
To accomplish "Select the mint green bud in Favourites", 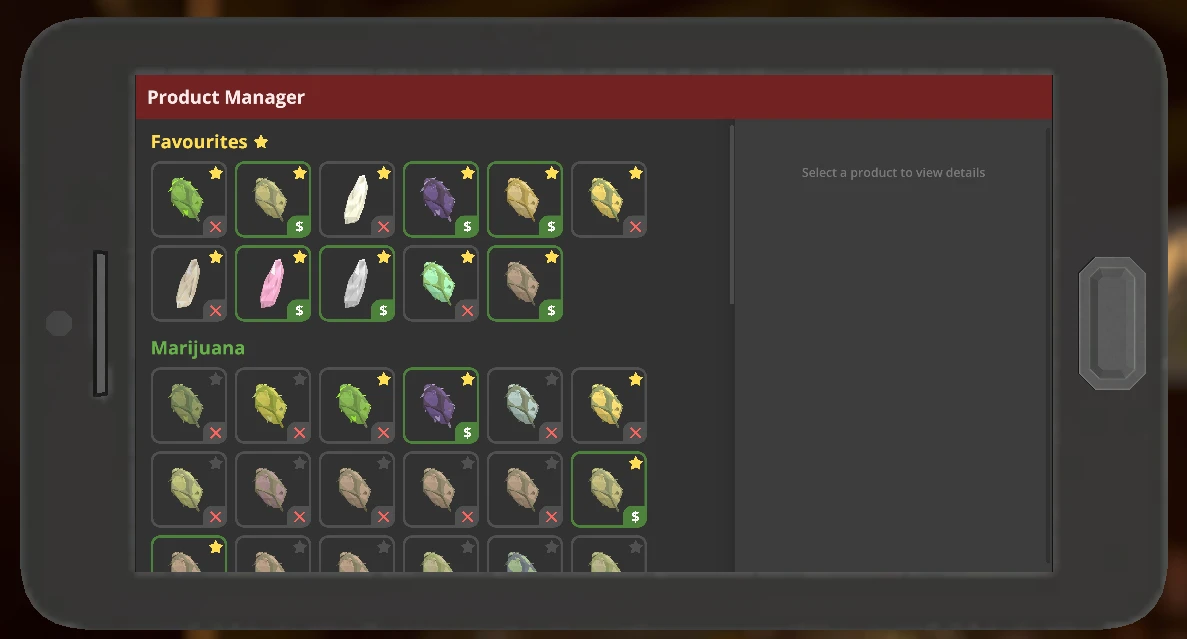I will [441, 283].
